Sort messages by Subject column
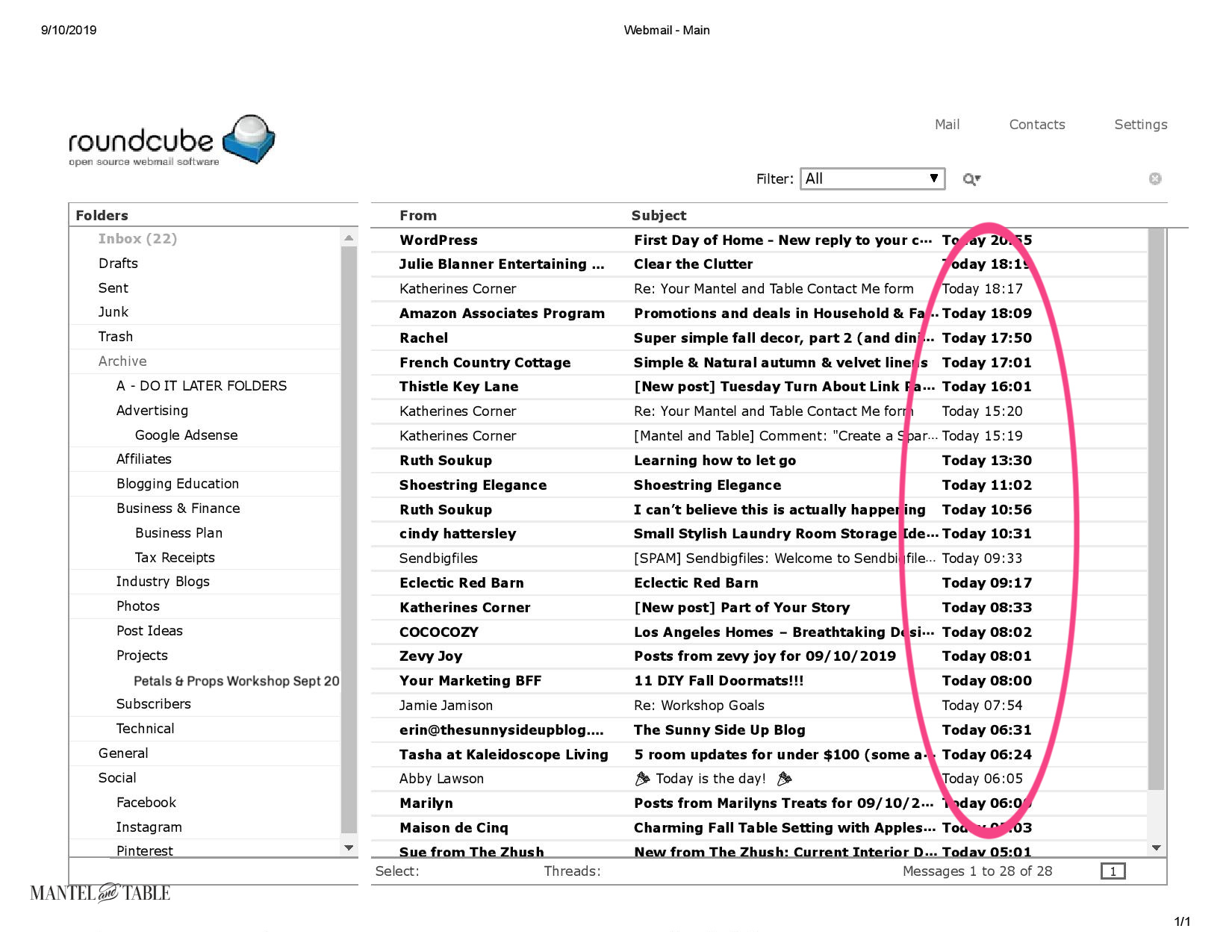The height and width of the screenshot is (952, 1232). tap(659, 216)
